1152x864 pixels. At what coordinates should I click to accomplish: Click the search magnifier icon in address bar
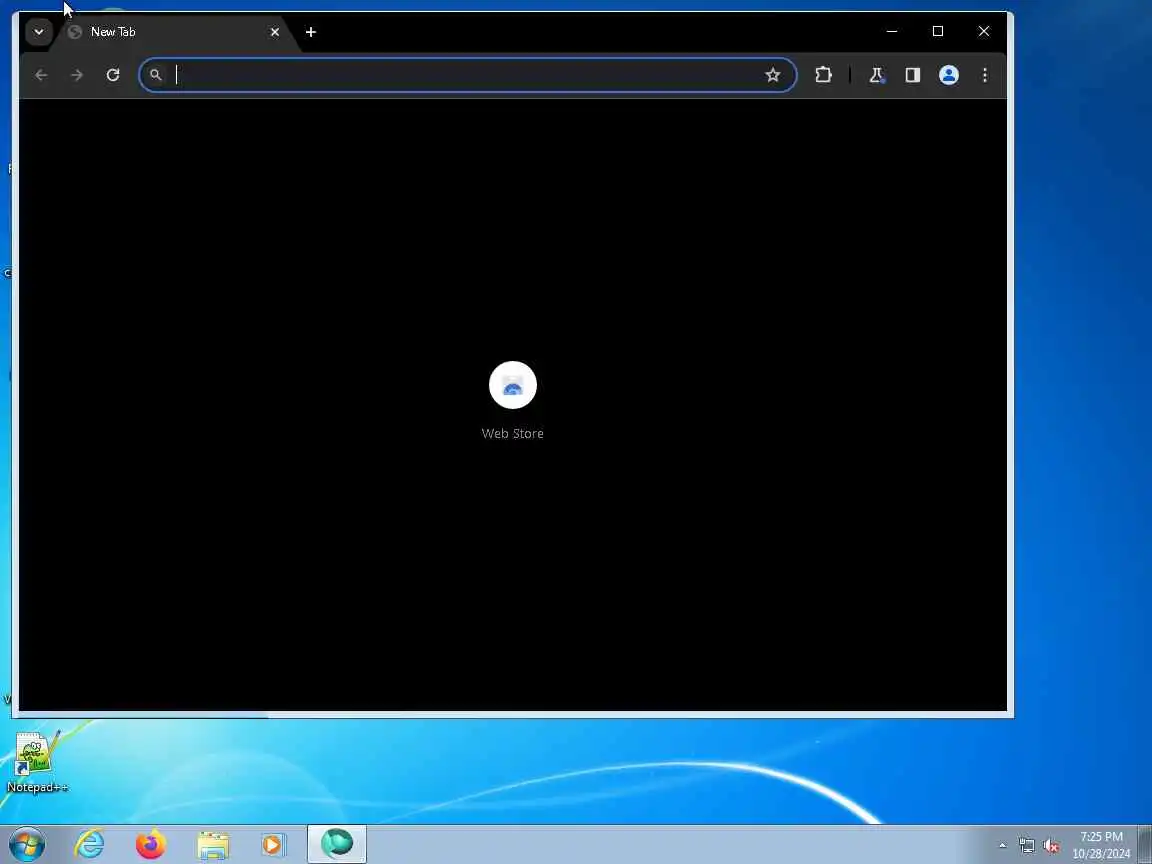[156, 75]
